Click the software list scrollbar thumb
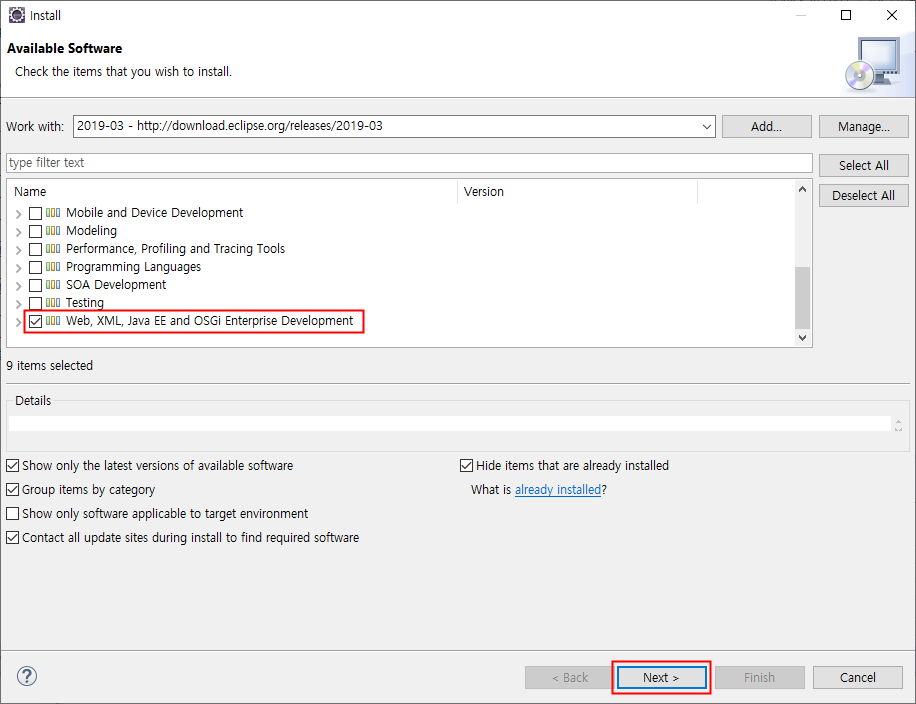This screenshot has width=916, height=704. (x=802, y=298)
